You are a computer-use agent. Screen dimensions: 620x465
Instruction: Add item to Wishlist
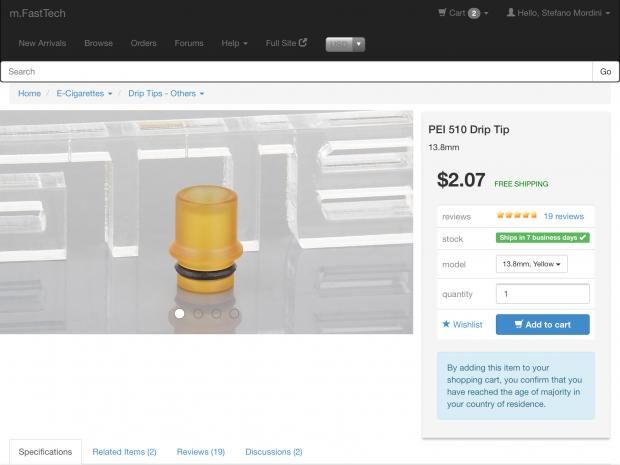[x=462, y=325]
